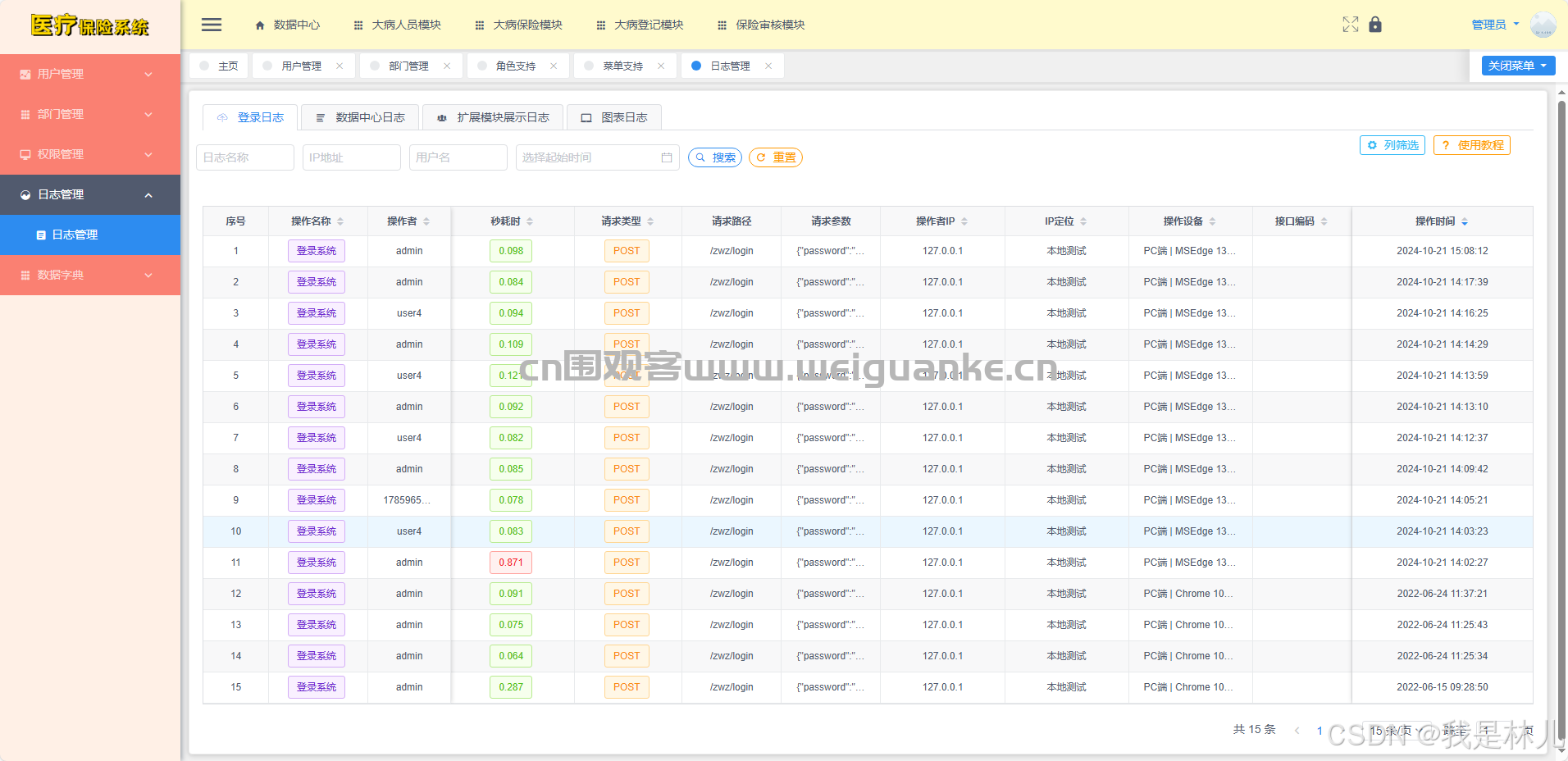The width and height of the screenshot is (1568, 761).
Task: Open the 大病保险模块 top menu
Action: click(x=518, y=25)
